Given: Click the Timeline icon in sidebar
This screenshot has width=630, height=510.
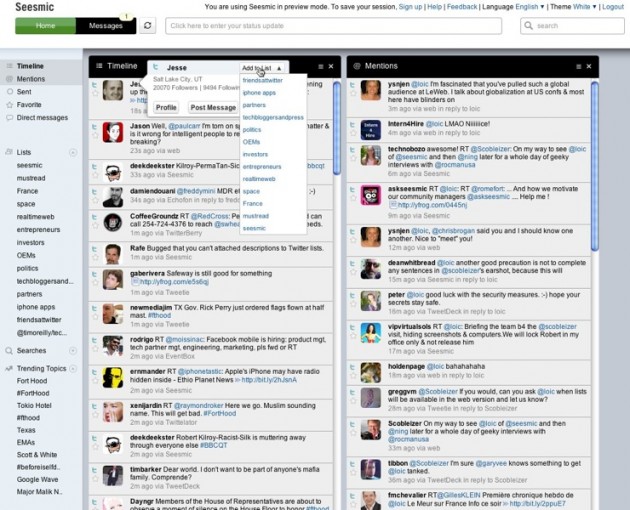Looking at the screenshot, I should click(x=10, y=66).
